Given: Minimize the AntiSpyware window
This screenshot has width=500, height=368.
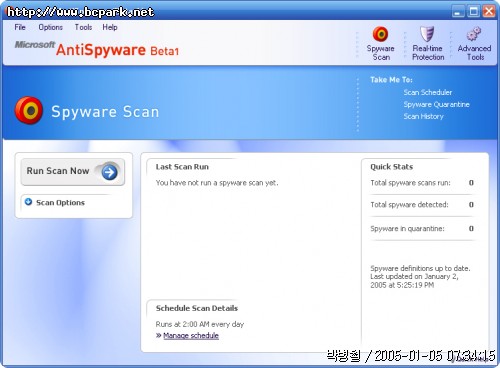Looking at the screenshot, I should coord(458,11).
